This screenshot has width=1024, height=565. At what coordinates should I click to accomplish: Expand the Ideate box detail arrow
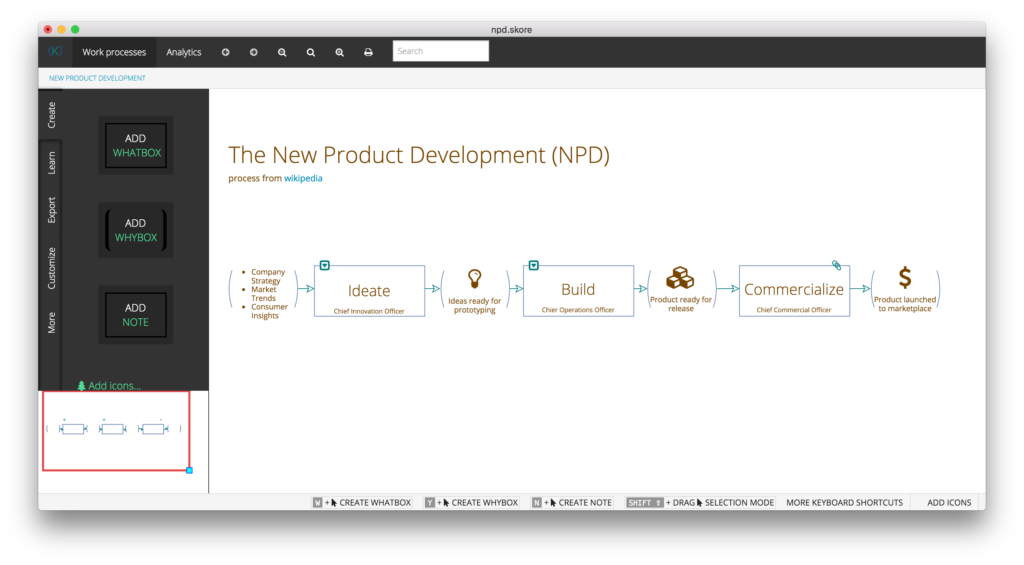tap(325, 265)
